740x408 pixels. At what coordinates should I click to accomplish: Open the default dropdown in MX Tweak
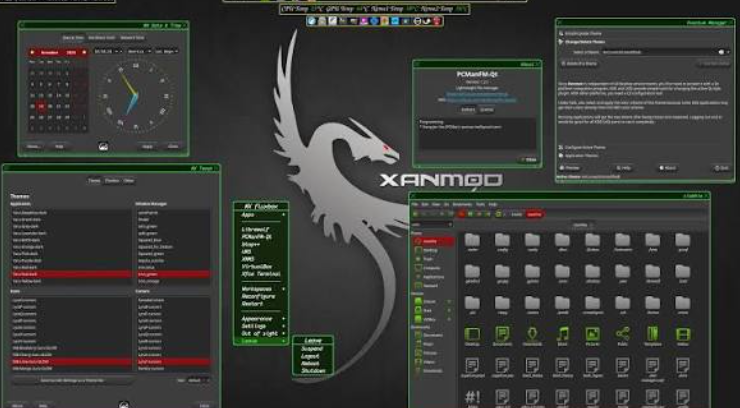point(198,380)
